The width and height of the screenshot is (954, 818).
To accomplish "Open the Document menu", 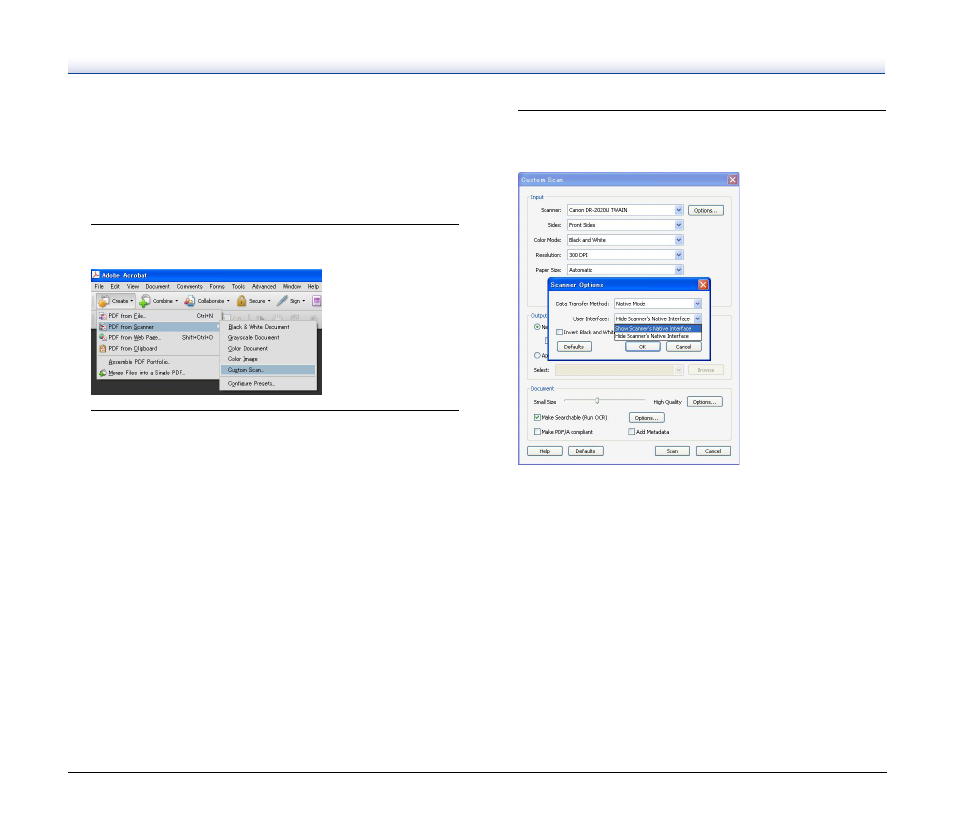I will (158, 287).
